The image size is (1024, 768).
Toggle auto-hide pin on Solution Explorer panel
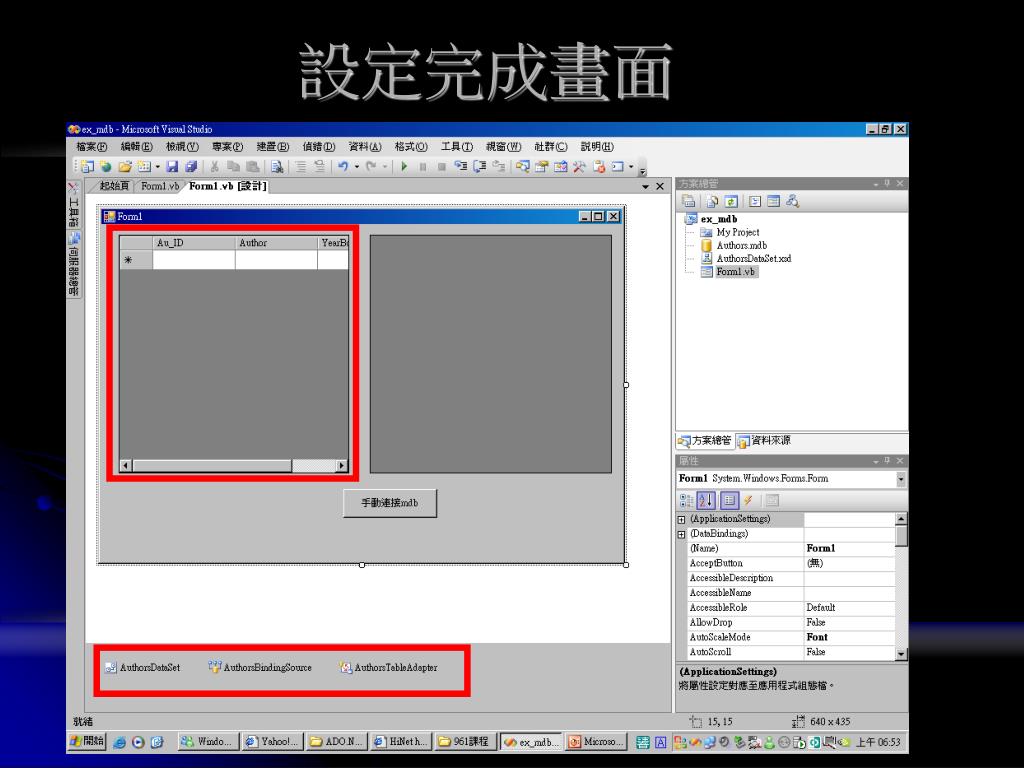click(x=888, y=184)
